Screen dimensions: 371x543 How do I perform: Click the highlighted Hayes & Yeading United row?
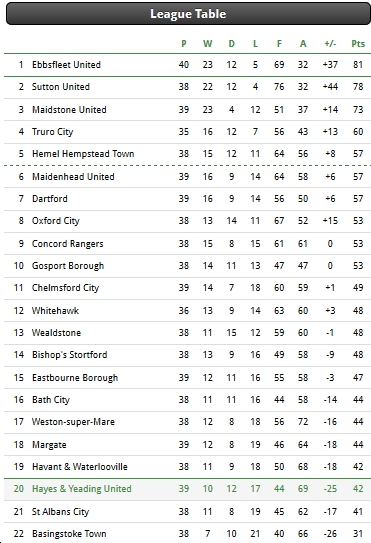187,489
